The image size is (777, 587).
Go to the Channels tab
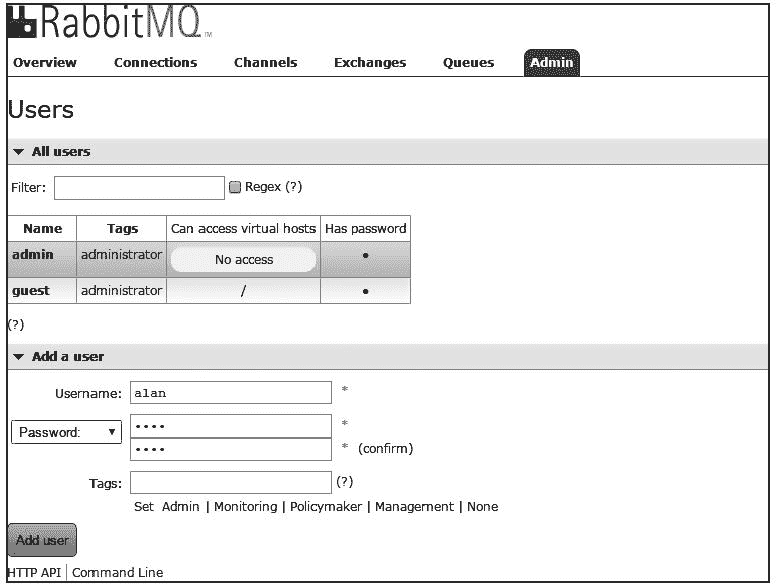265,63
